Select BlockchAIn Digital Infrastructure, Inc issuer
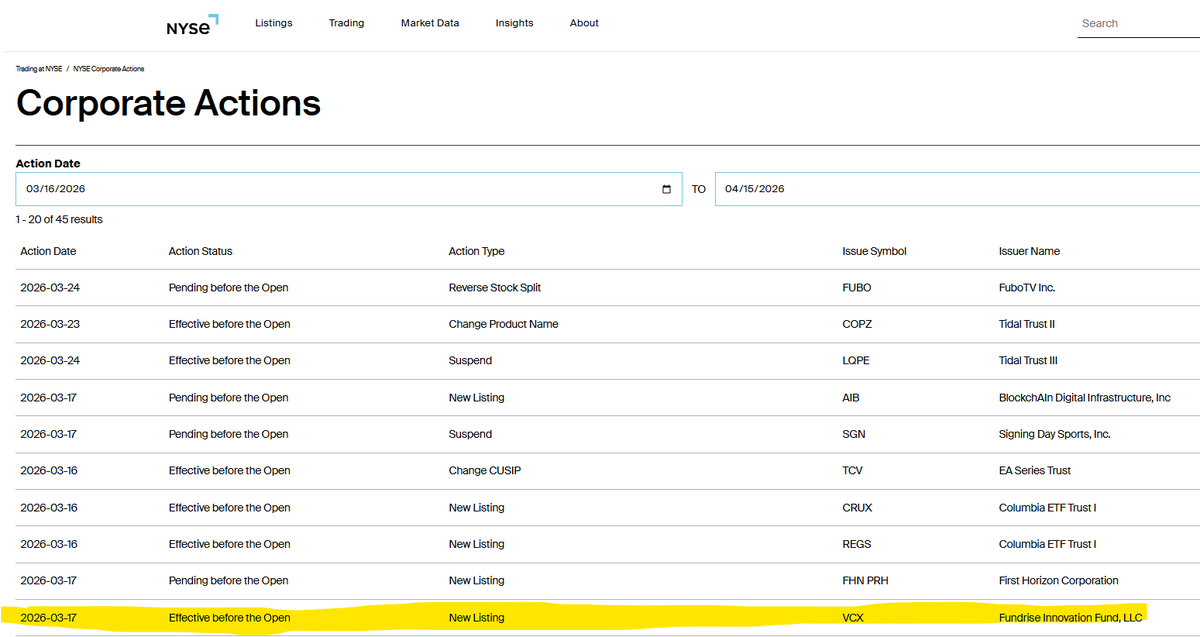1200x637 pixels. click(x=1084, y=398)
